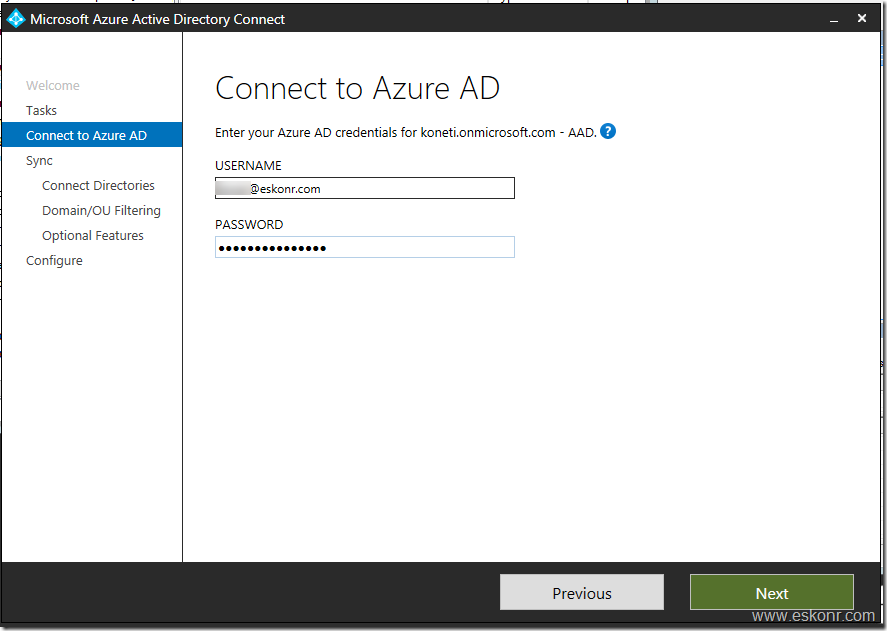
Task: Click into the USERNAME field
Action: [365, 188]
